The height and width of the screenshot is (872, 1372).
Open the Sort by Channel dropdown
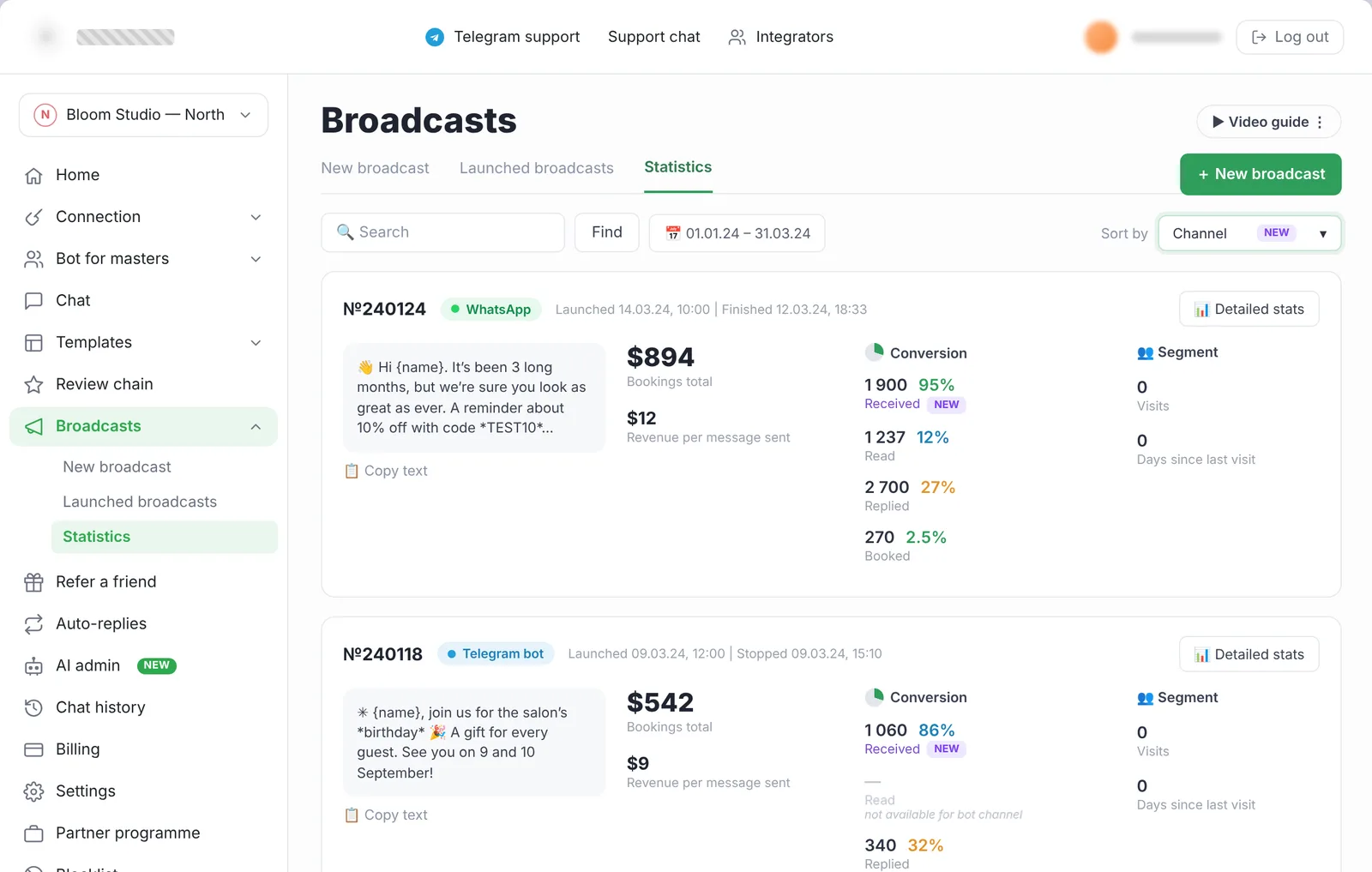pyautogui.click(x=1249, y=233)
